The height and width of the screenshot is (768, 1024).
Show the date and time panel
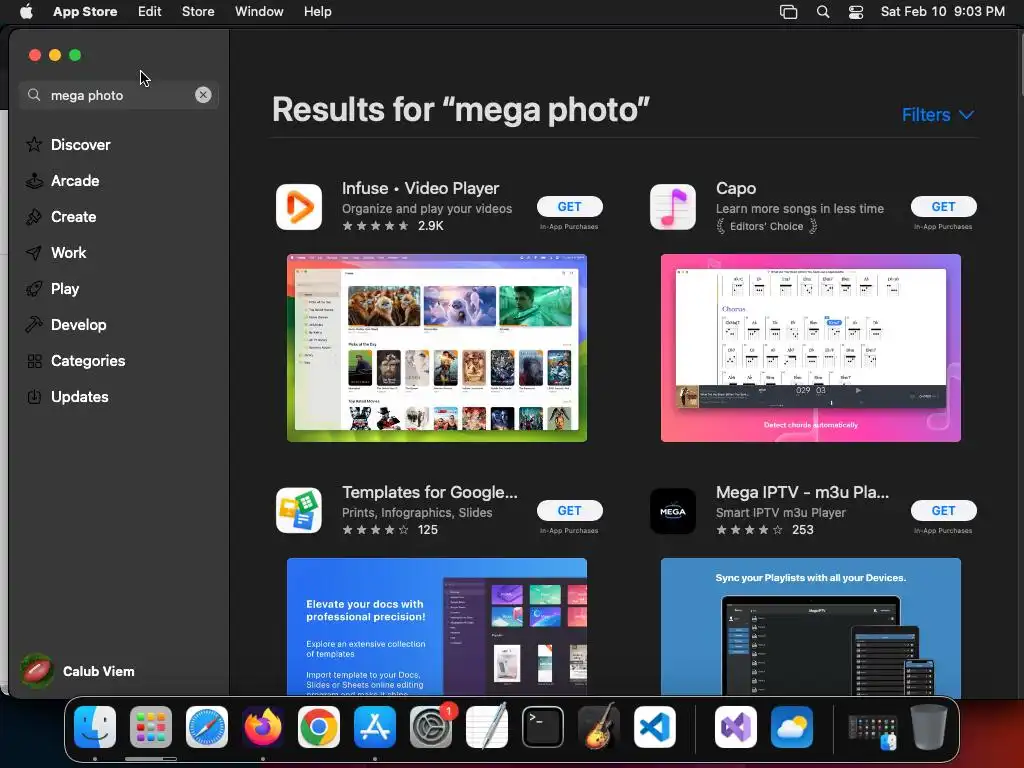coord(942,12)
